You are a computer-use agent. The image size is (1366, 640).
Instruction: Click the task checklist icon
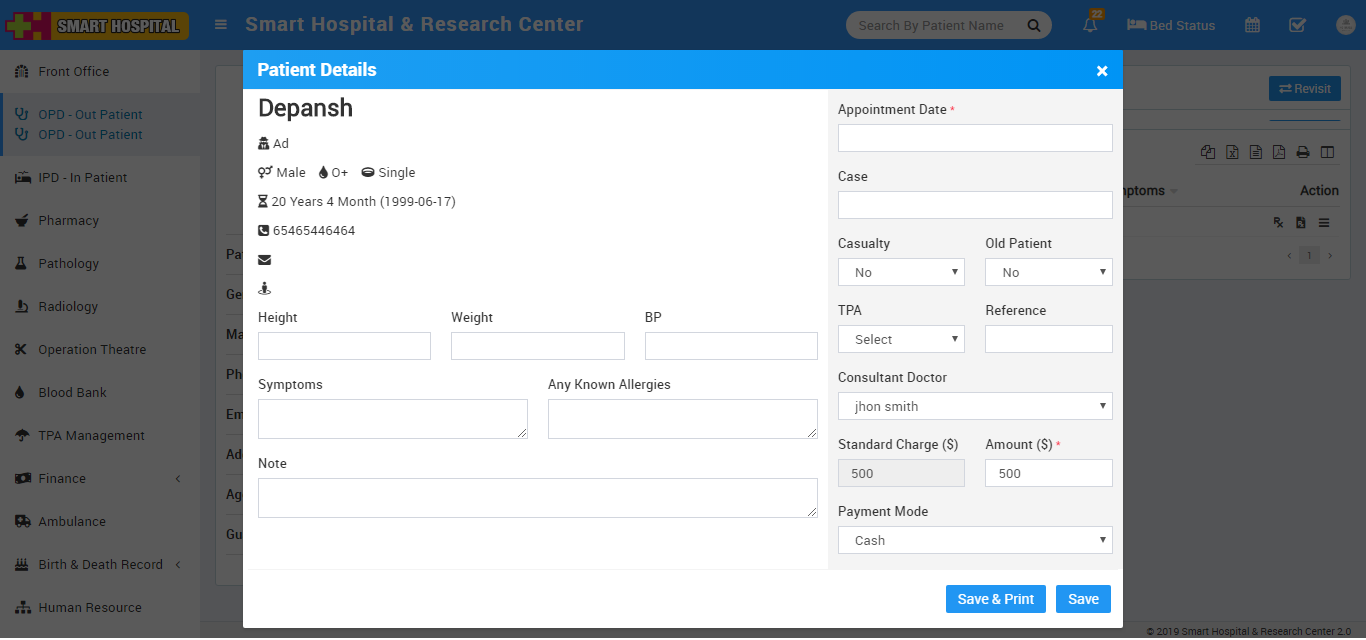[x=1297, y=26]
